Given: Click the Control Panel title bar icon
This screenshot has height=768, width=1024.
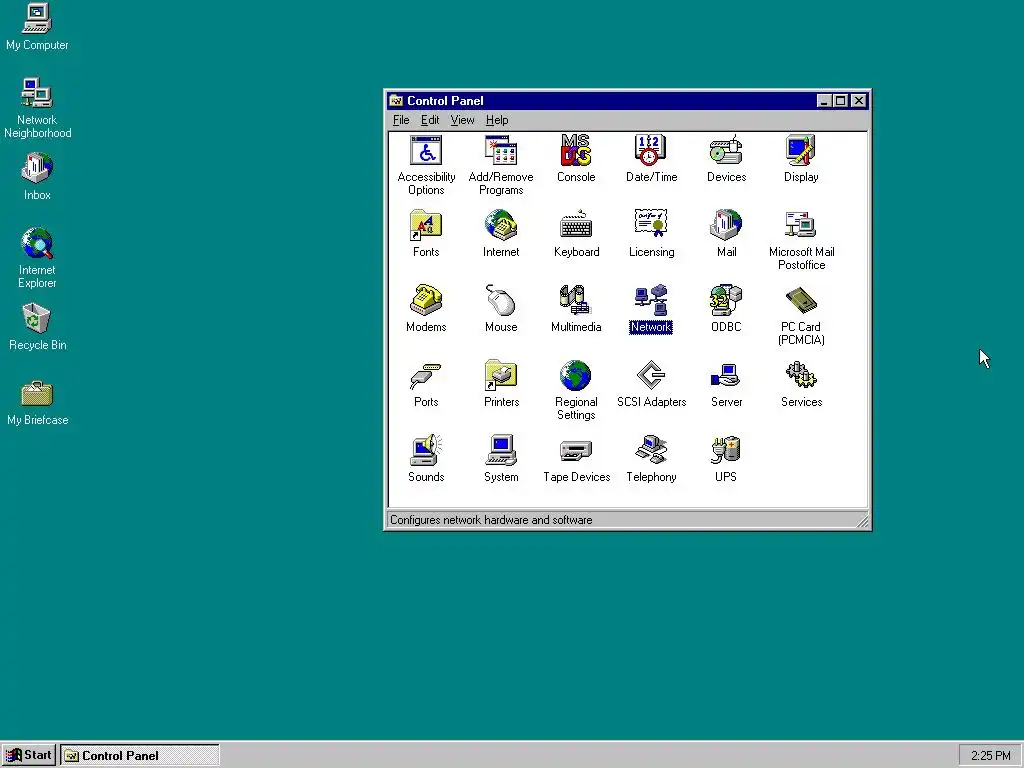Looking at the screenshot, I should pyautogui.click(x=396, y=101).
